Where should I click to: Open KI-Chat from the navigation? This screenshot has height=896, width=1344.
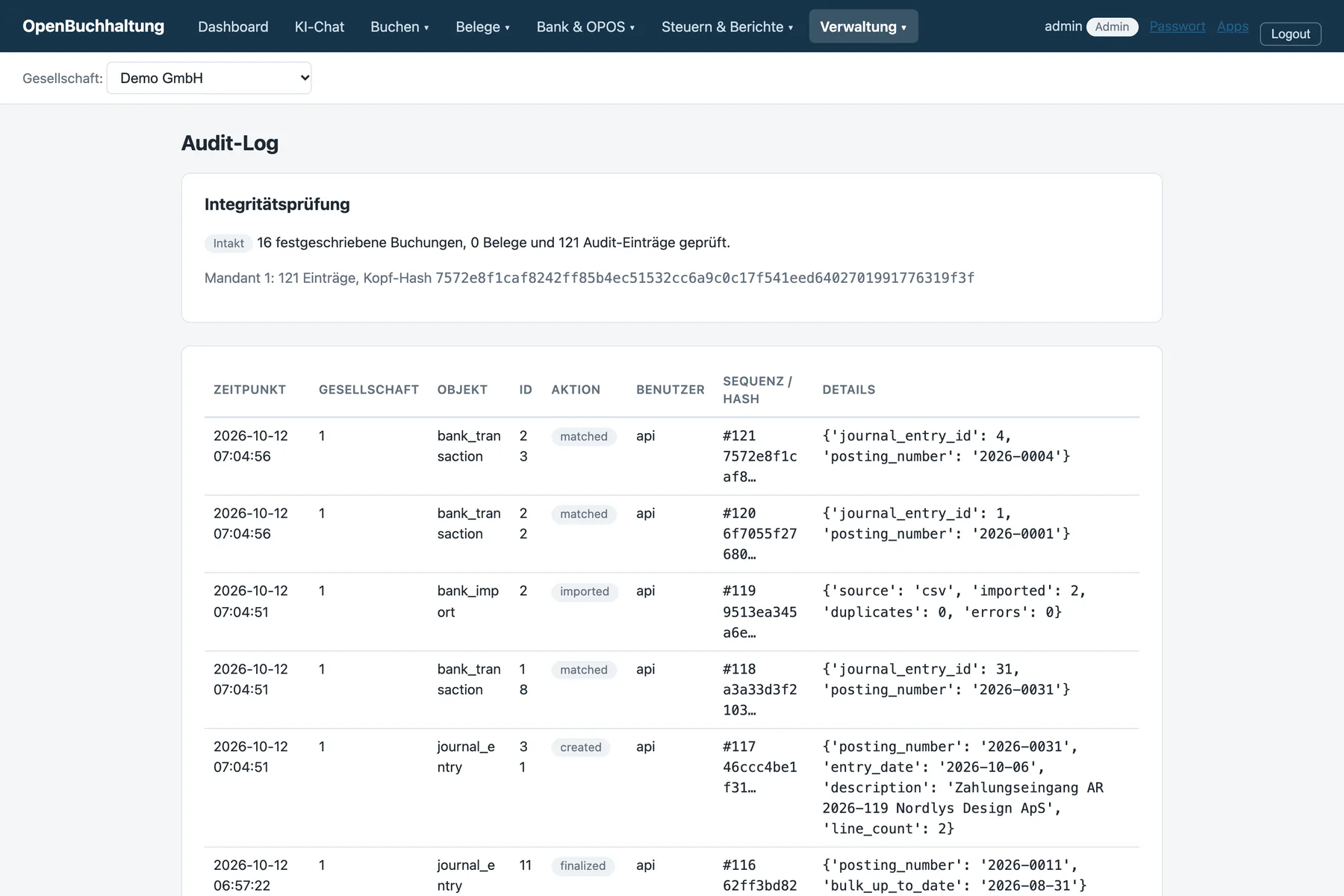[x=320, y=27]
